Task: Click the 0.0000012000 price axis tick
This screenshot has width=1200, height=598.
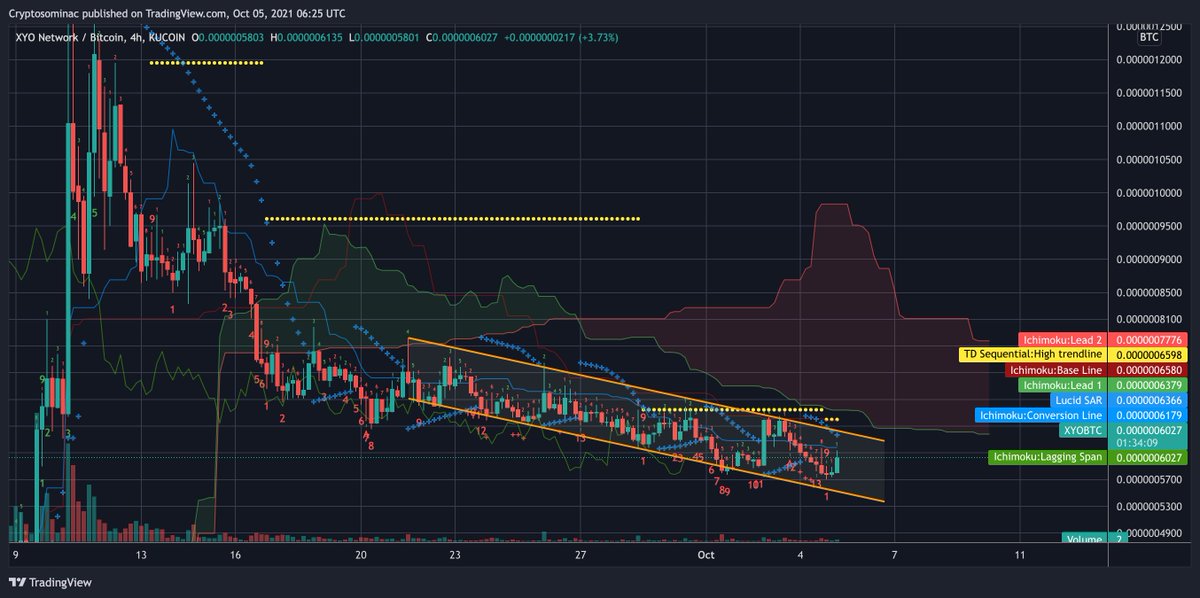Action: pyautogui.click(x=1151, y=60)
